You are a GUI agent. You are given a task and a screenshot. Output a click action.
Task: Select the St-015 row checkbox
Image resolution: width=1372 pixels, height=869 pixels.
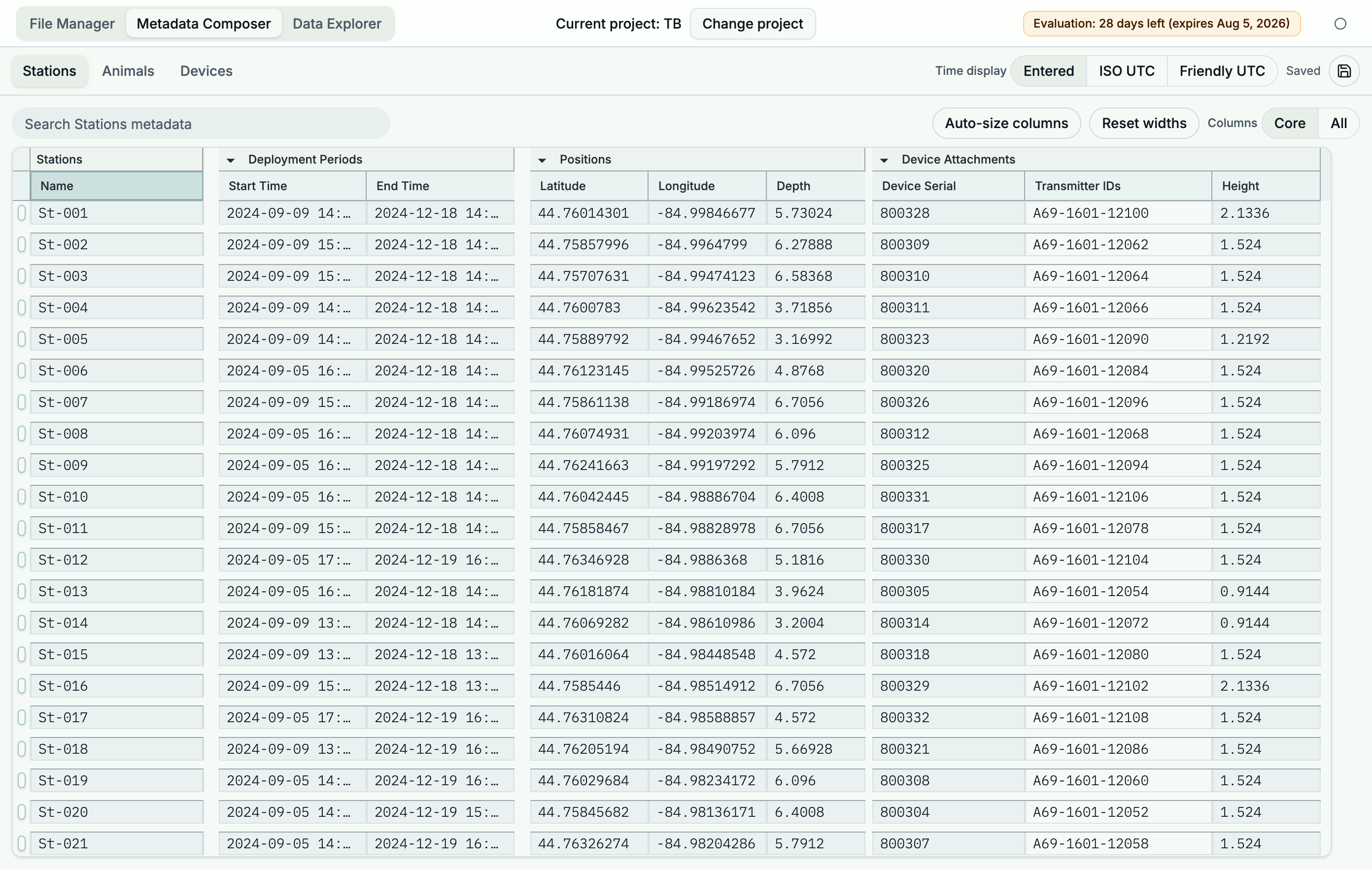22,654
